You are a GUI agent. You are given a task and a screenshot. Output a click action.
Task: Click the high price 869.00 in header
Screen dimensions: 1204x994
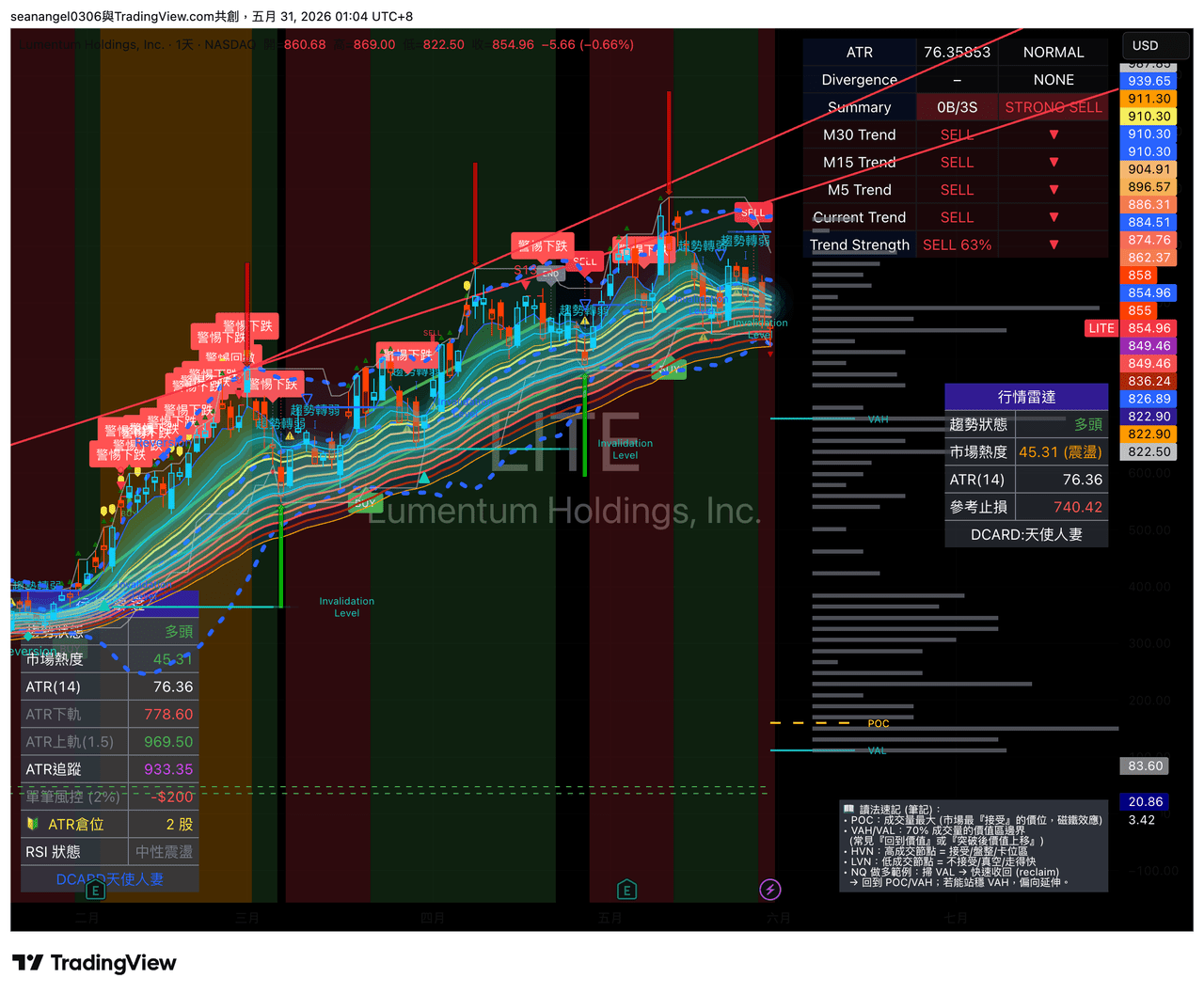click(374, 44)
